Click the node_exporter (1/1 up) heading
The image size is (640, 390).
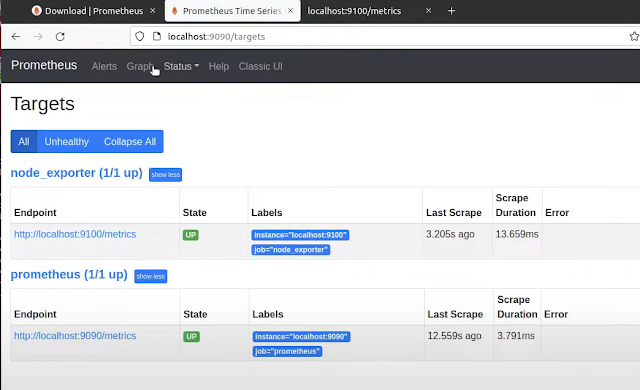click(x=77, y=173)
